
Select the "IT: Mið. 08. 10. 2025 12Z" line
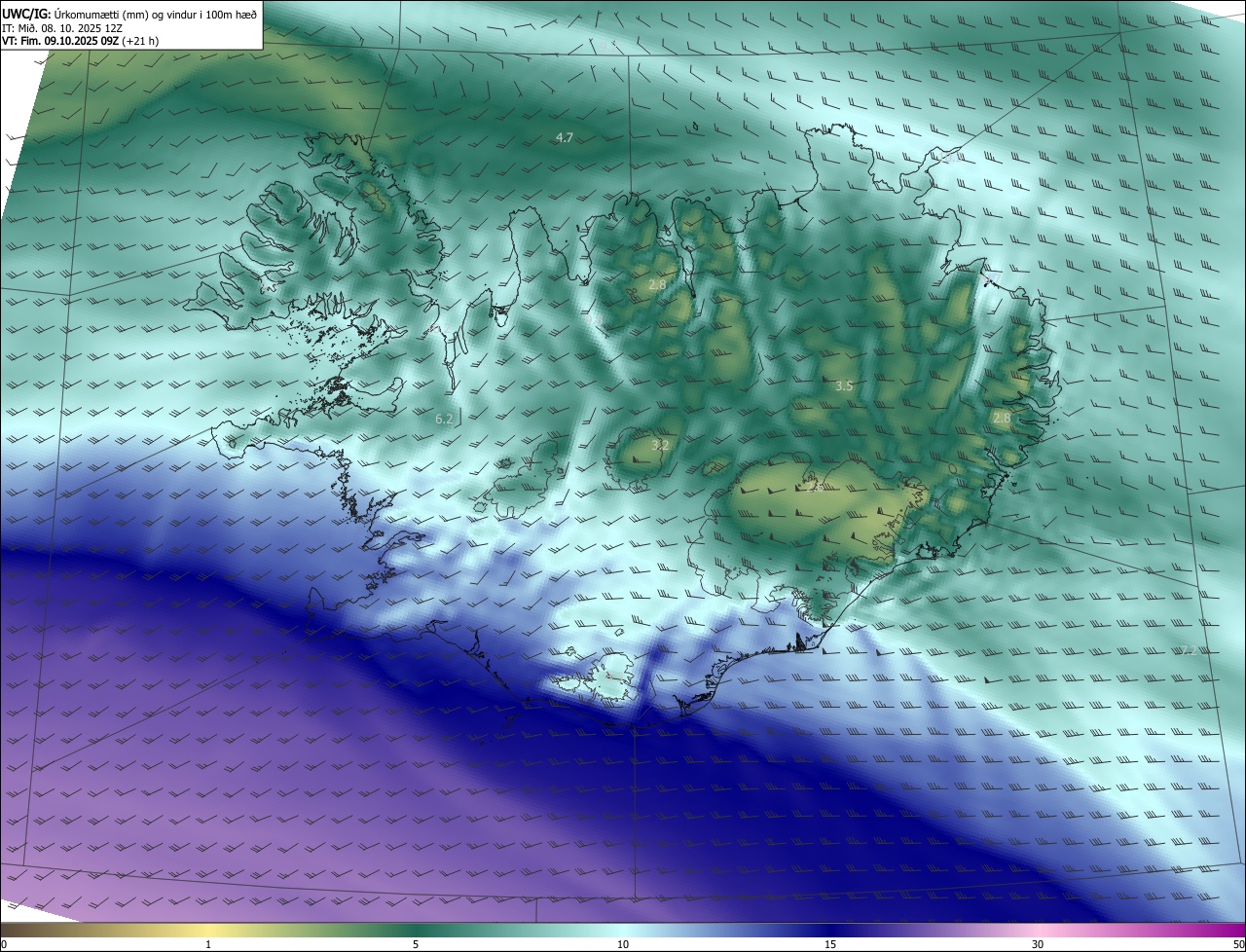coord(63,28)
